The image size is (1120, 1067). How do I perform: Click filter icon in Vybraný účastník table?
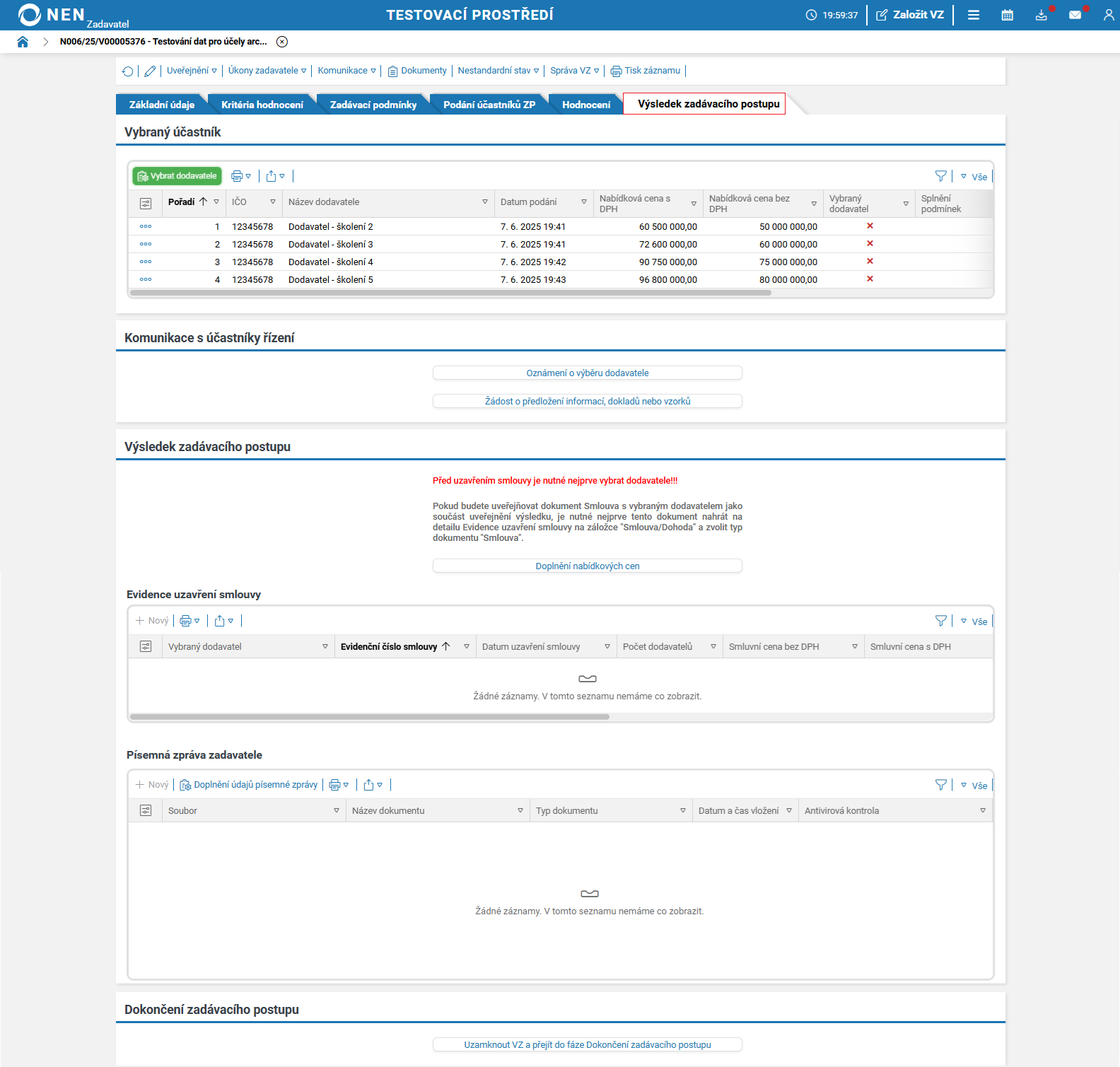[x=940, y=176]
